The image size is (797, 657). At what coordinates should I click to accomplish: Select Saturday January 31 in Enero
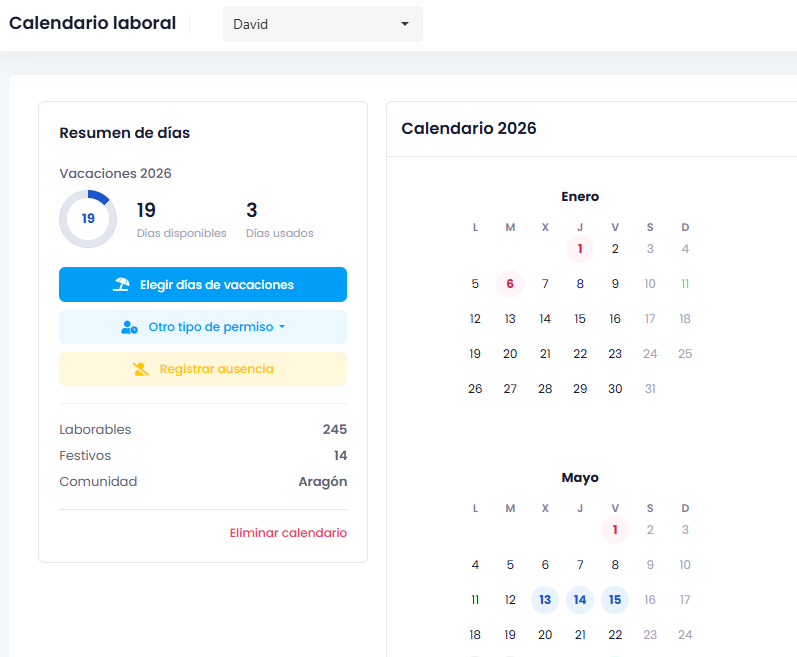pyautogui.click(x=650, y=389)
